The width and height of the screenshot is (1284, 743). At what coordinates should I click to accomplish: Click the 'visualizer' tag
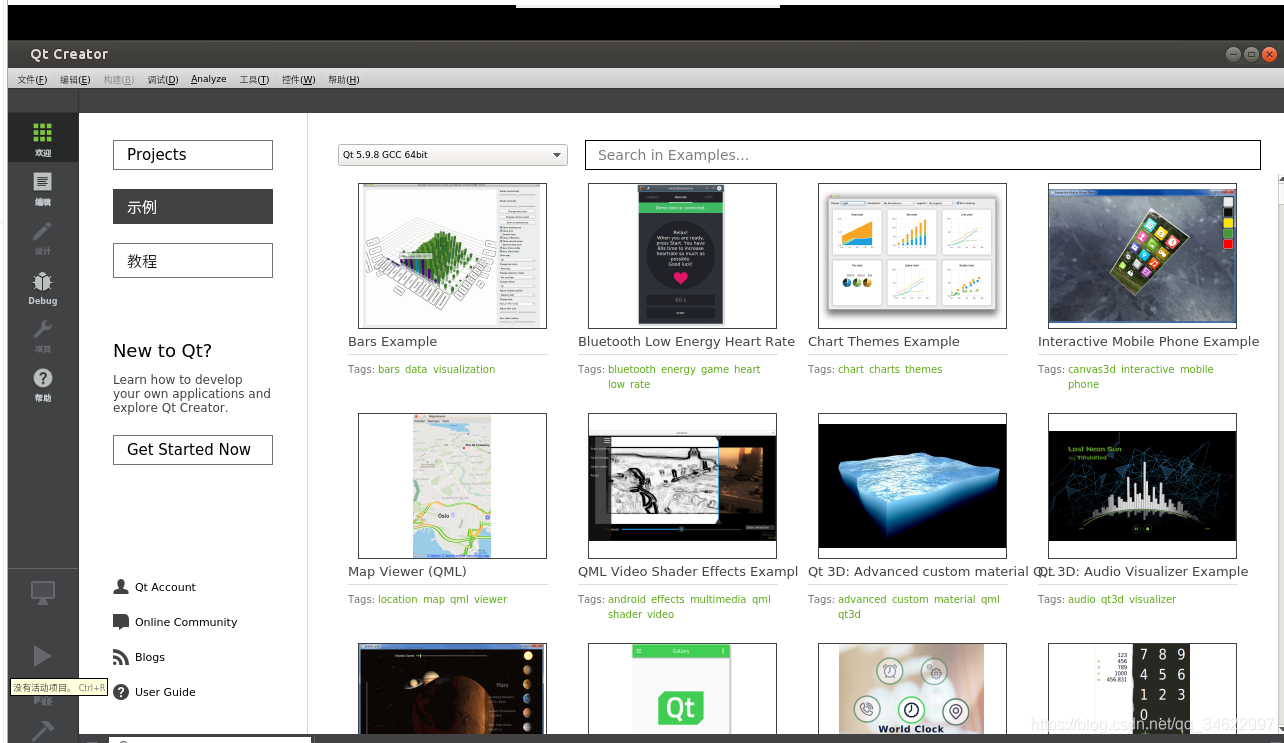pyautogui.click(x=1152, y=600)
